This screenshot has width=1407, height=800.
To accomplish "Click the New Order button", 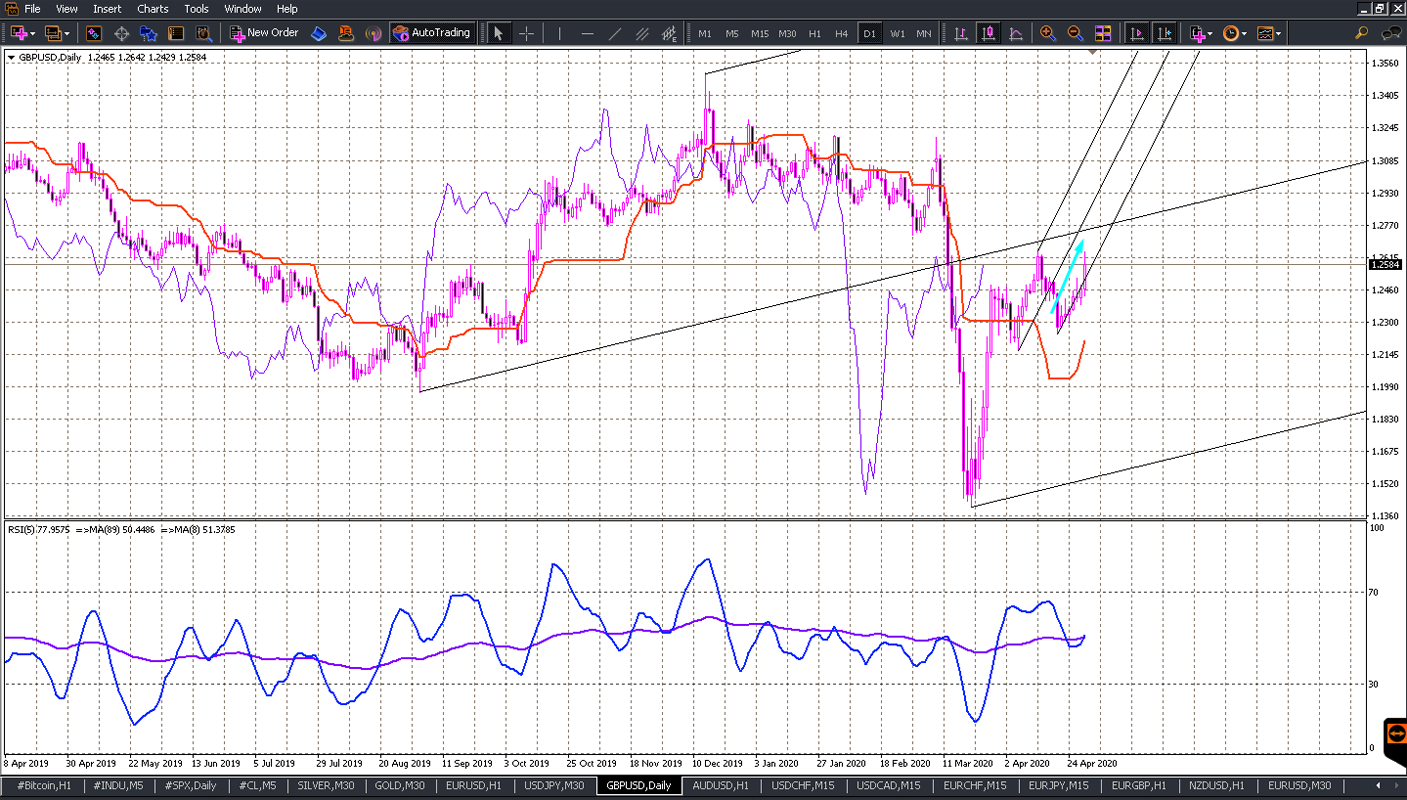I will (265, 33).
